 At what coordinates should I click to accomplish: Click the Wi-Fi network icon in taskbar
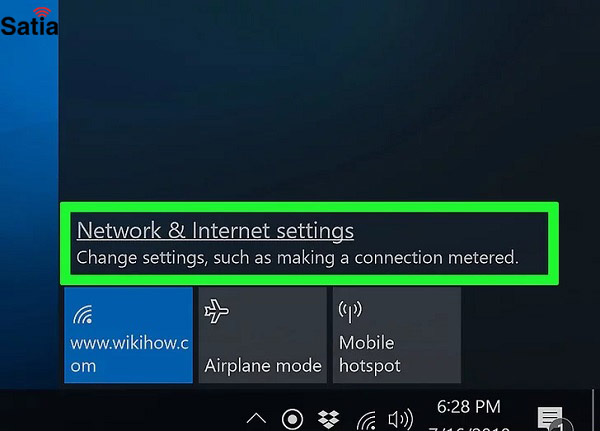pyautogui.click(x=366, y=421)
